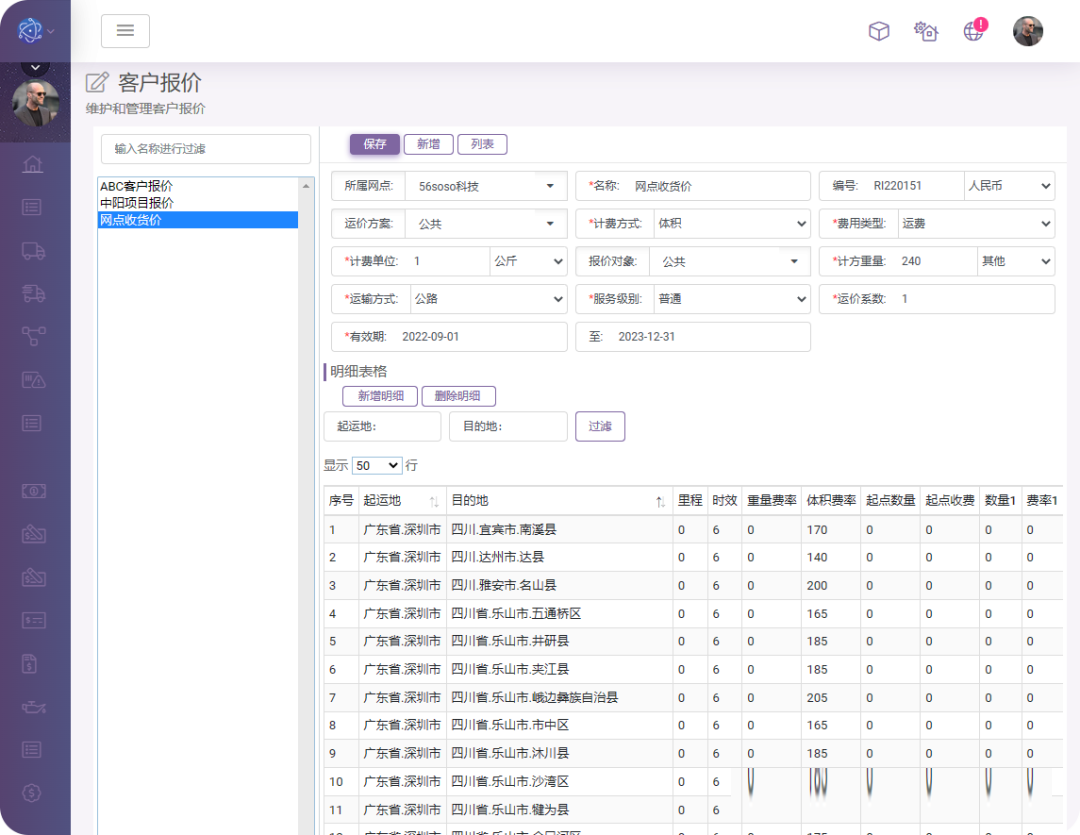Click the 保存 button

(x=374, y=144)
